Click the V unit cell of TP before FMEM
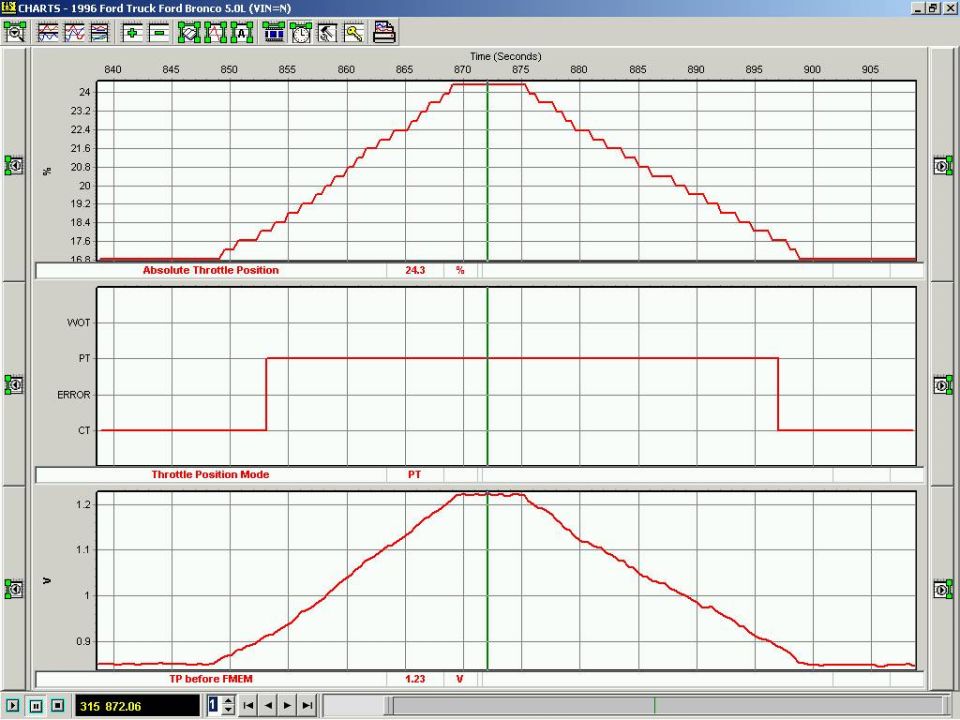 460,679
